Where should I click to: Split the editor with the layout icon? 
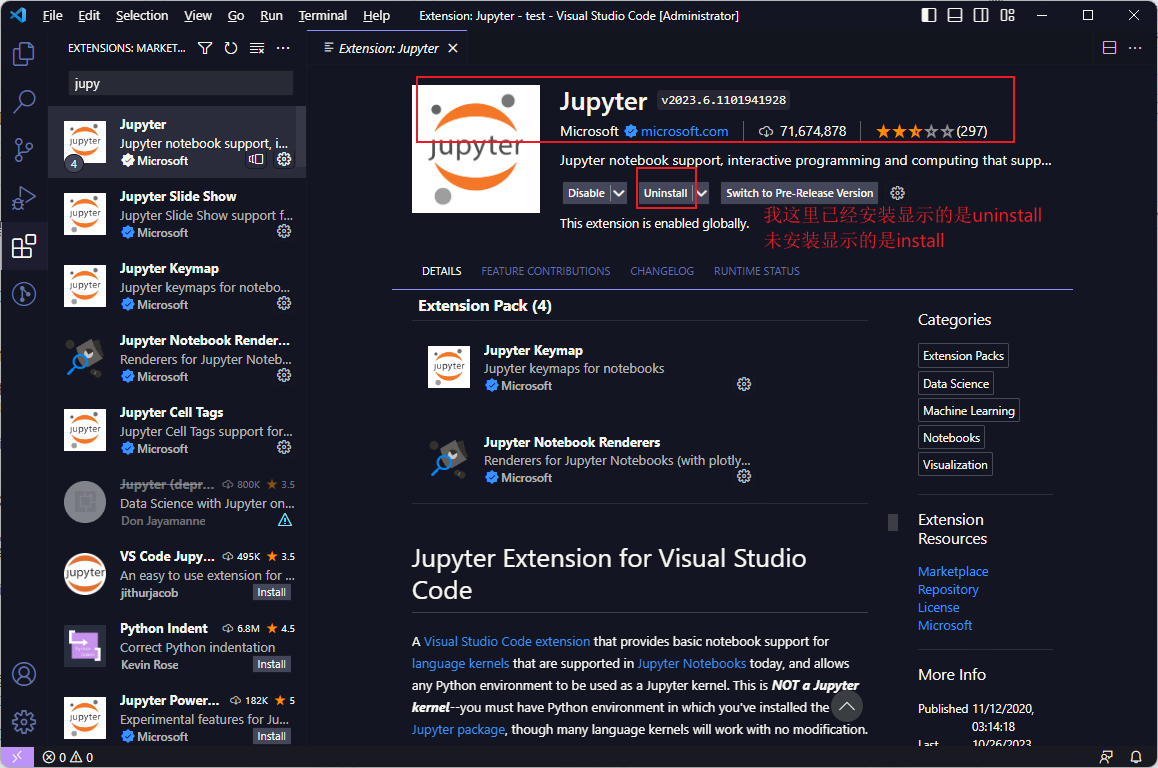[1109, 48]
